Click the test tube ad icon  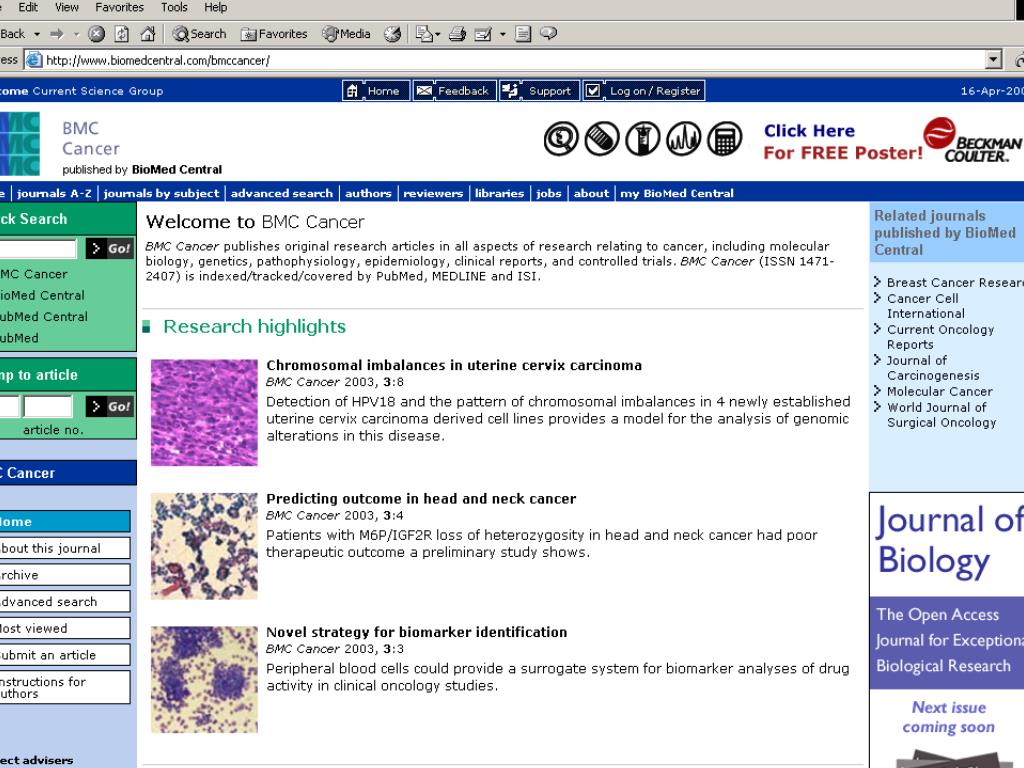[x=643, y=138]
